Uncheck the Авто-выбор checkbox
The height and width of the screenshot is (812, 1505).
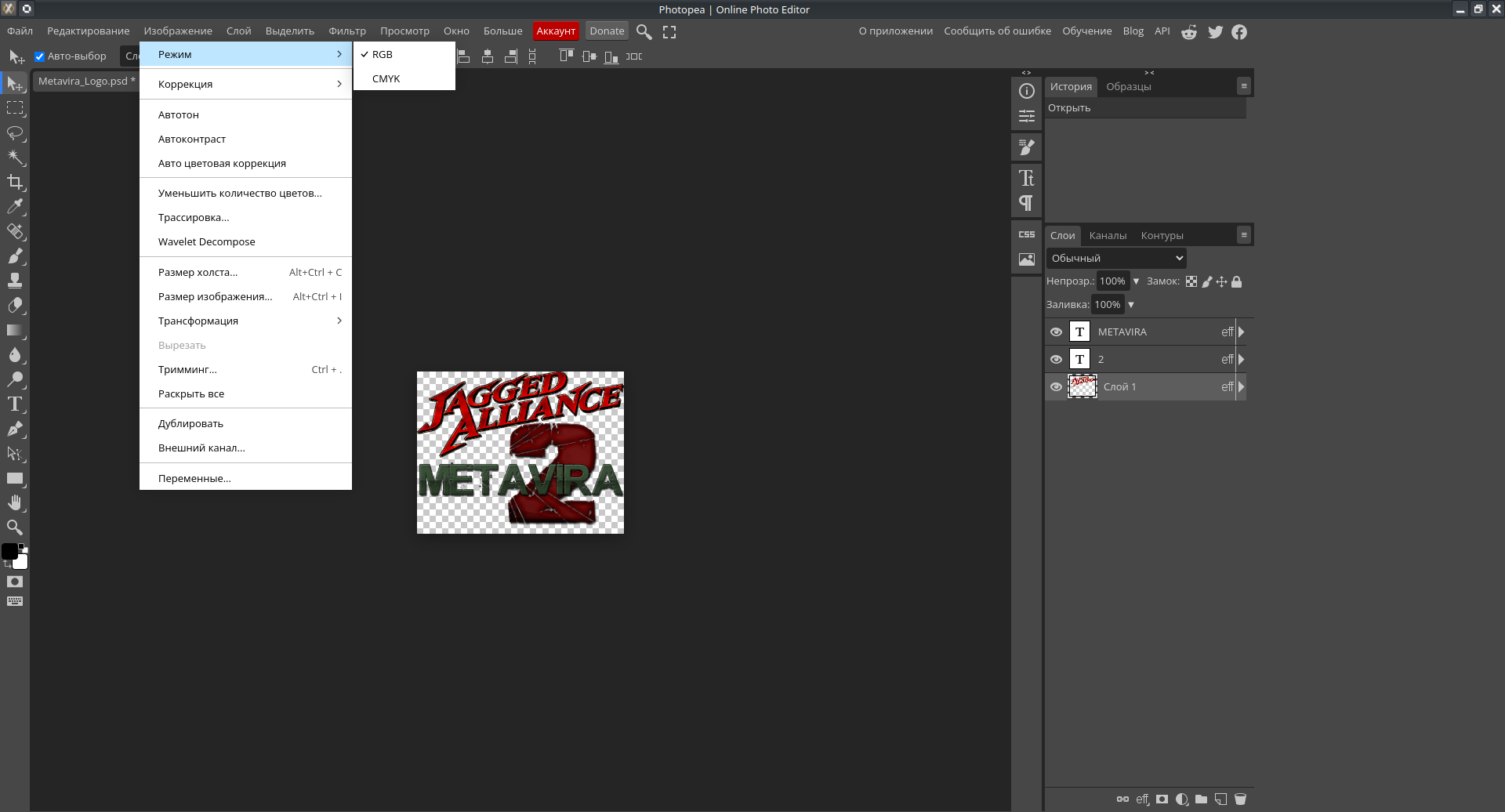[39, 56]
